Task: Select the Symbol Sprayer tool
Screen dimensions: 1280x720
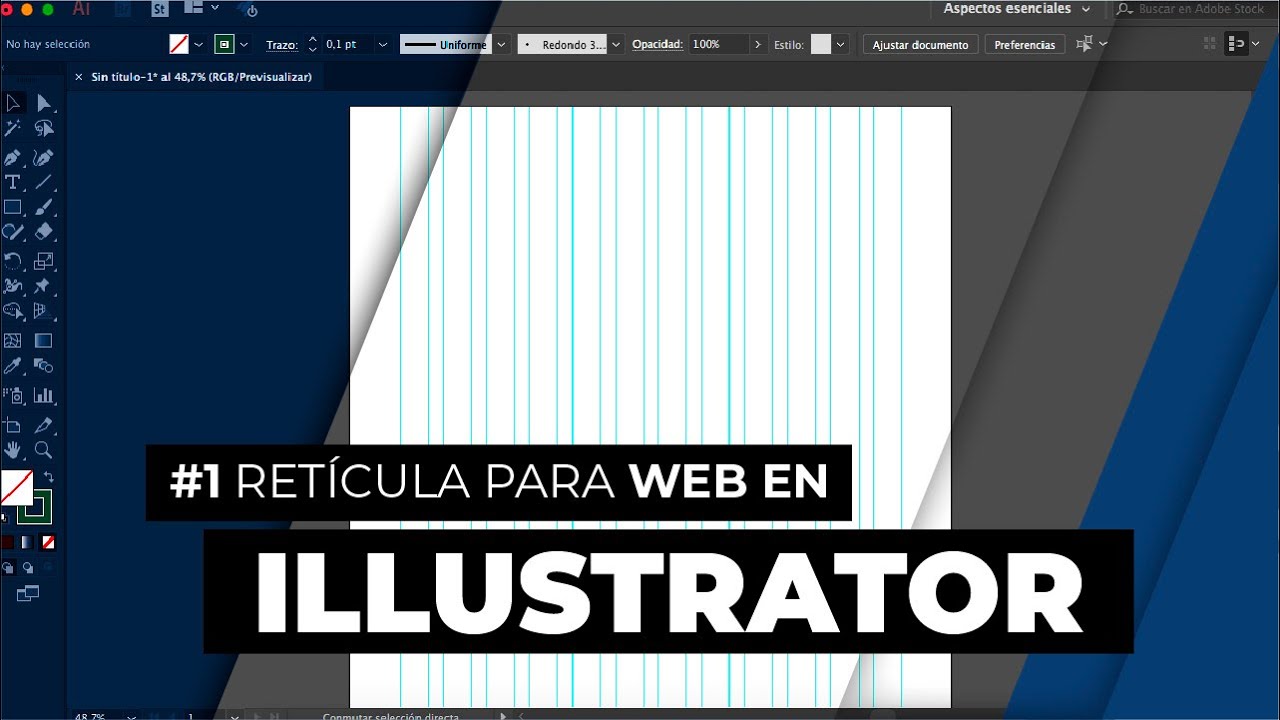Action: coord(13,395)
